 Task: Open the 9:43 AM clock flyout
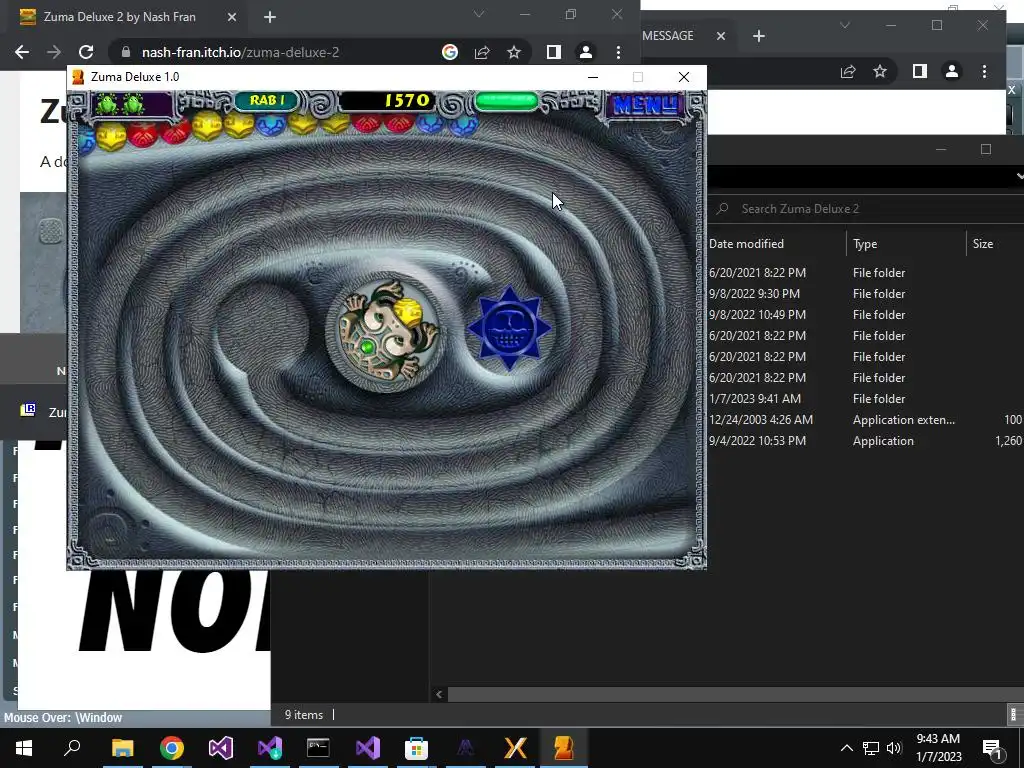click(938, 747)
